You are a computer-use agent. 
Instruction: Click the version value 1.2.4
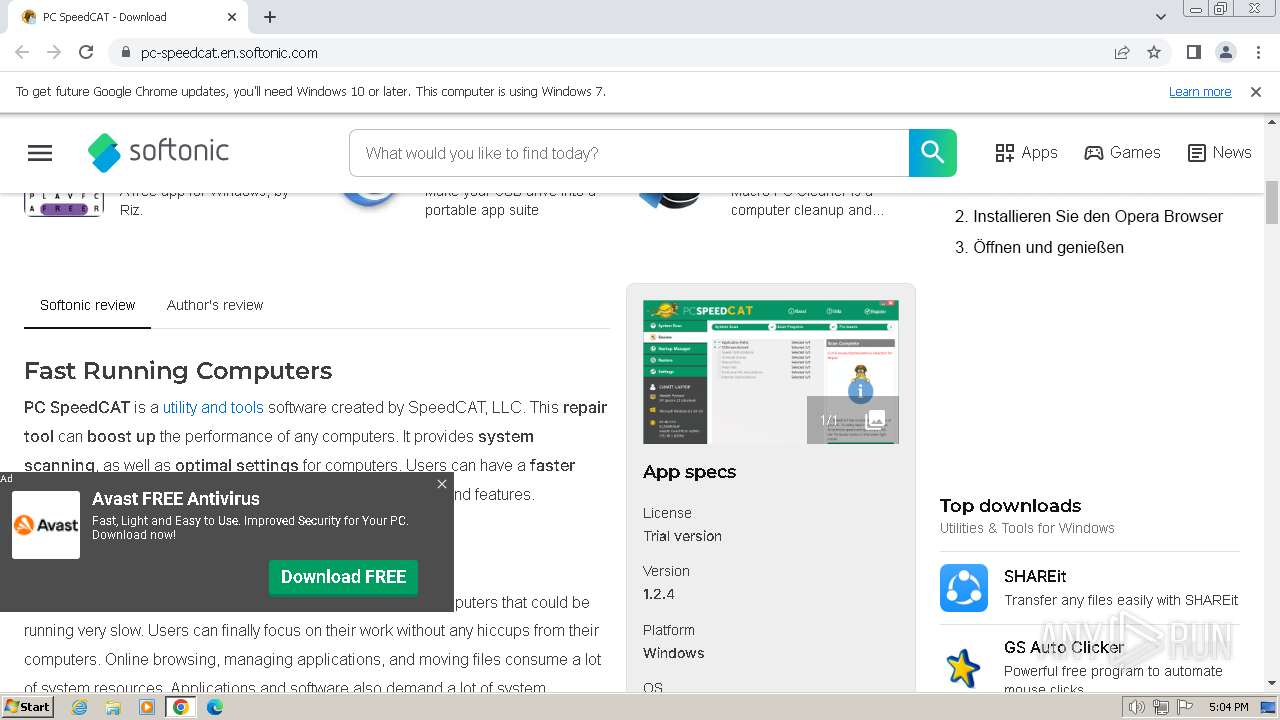pos(659,594)
